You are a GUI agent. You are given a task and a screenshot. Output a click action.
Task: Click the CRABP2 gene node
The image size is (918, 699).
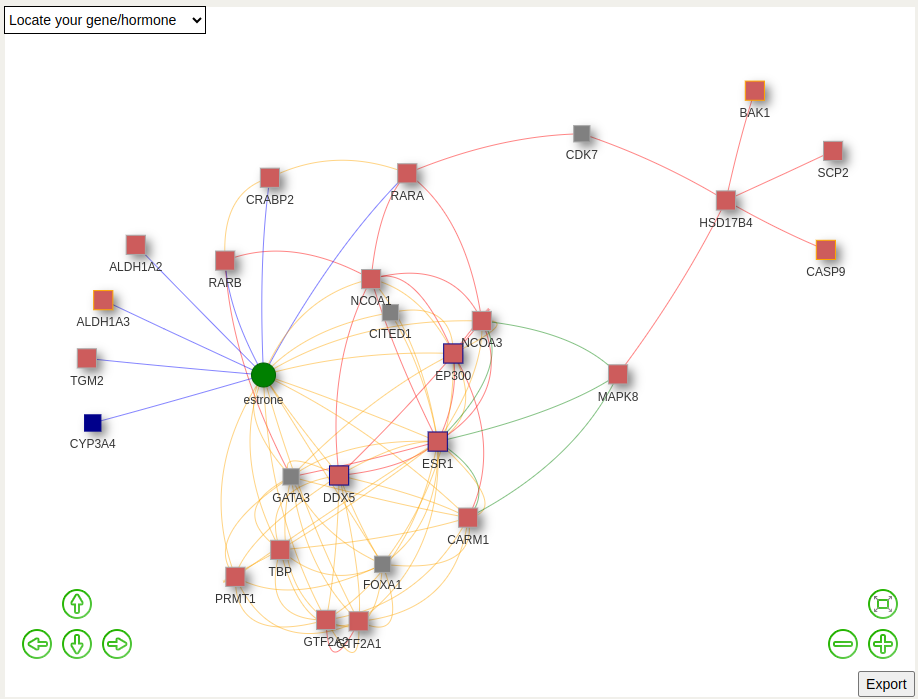point(270,178)
